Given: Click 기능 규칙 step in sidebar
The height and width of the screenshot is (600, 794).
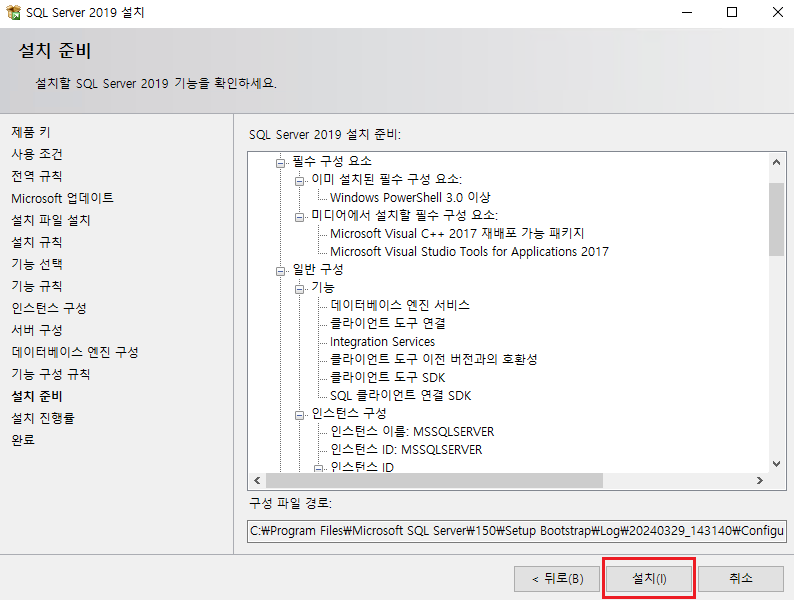Looking at the screenshot, I should click(37, 286).
